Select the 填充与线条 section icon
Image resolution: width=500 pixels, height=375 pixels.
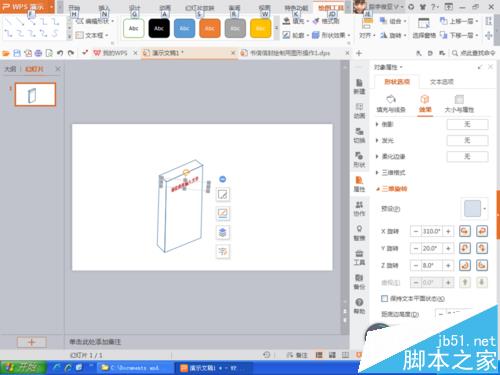(x=391, y=104)
